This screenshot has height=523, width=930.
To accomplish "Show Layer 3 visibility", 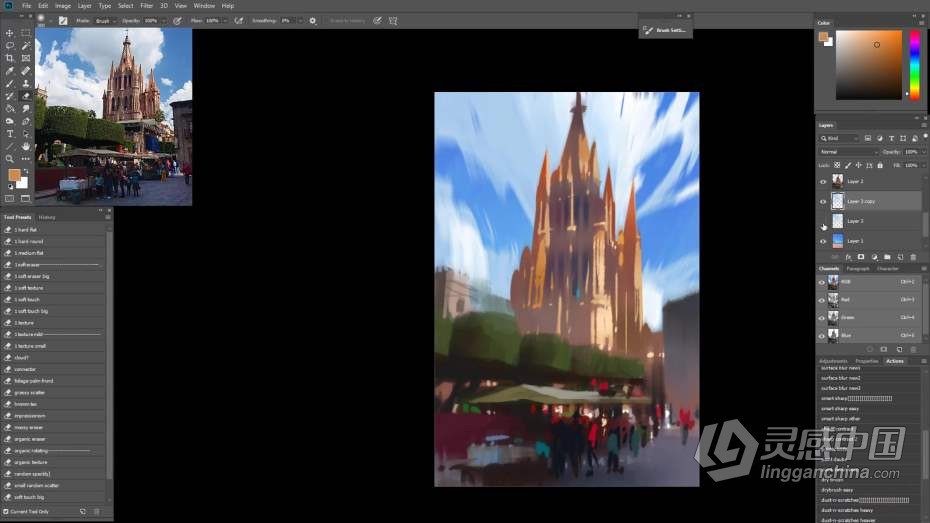I will click(x=823, y=222).
